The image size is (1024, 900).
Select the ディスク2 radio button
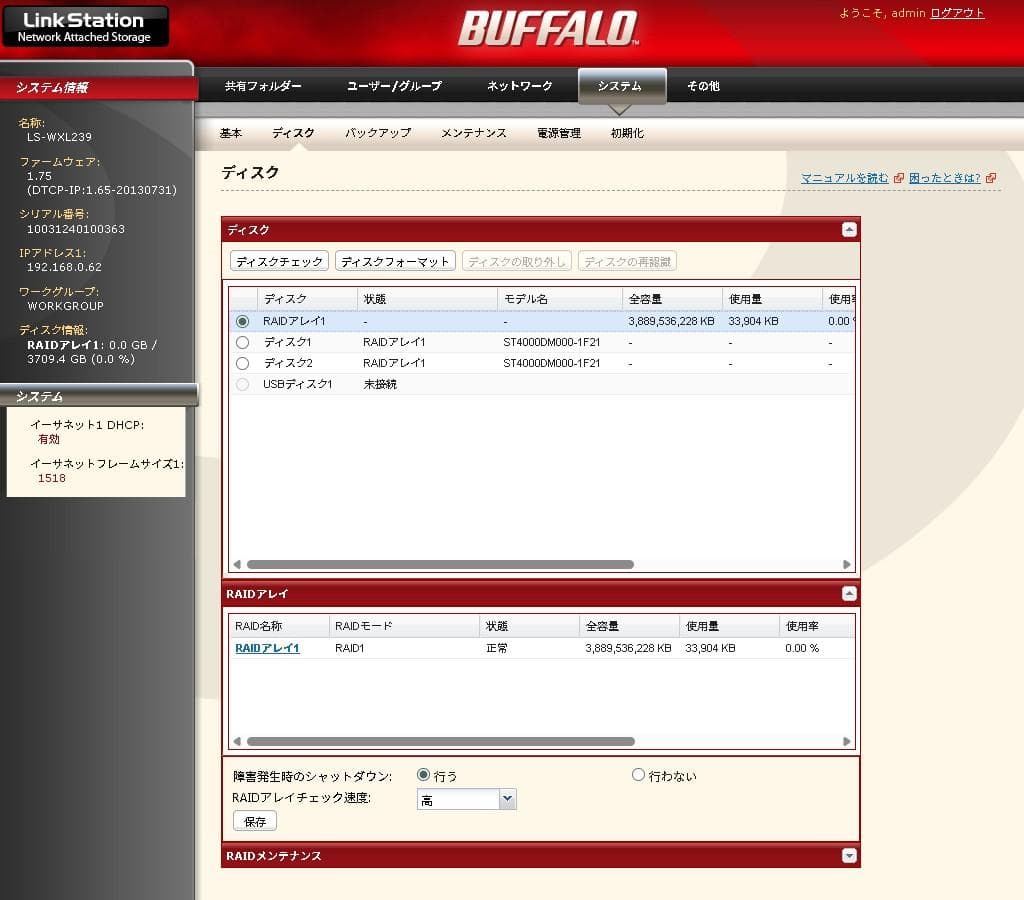pos(242,363)
